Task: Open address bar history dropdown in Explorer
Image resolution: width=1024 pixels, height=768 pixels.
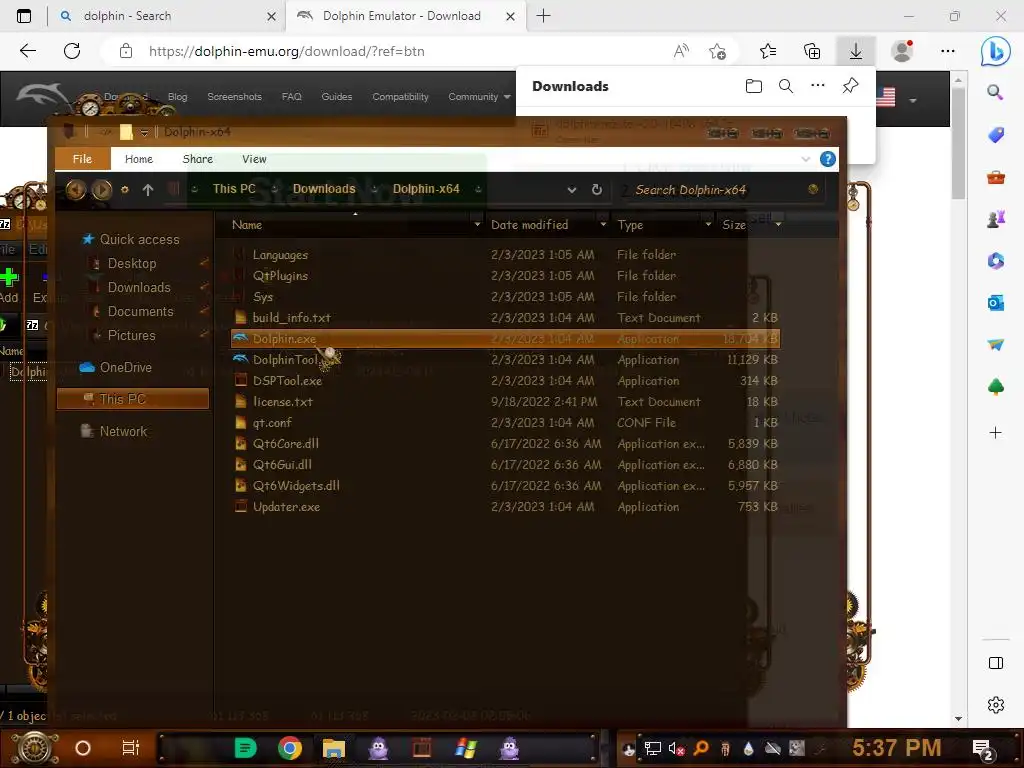Action: click(571, 189)
